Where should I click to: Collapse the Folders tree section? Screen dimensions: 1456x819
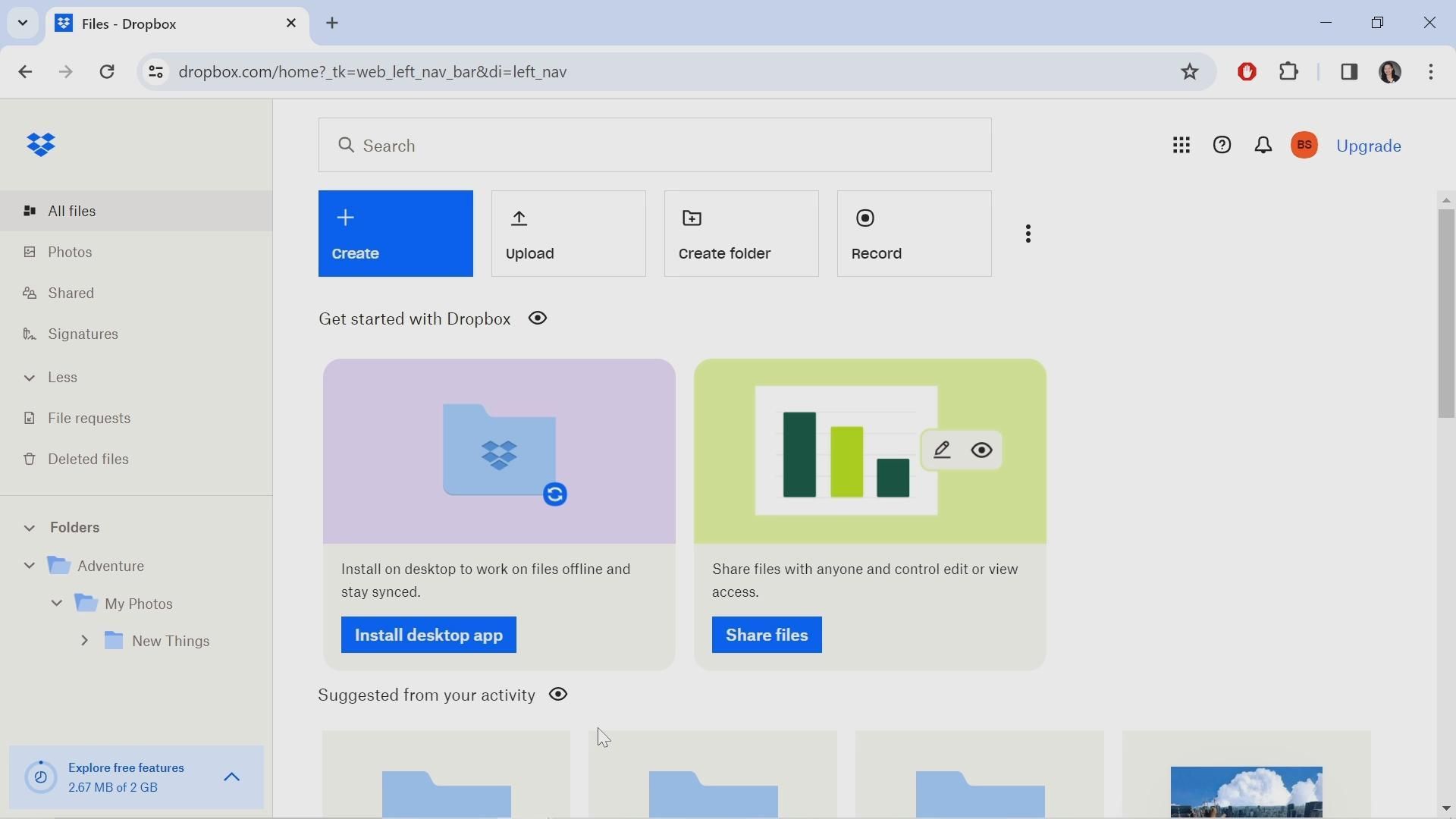coord(30,528)
